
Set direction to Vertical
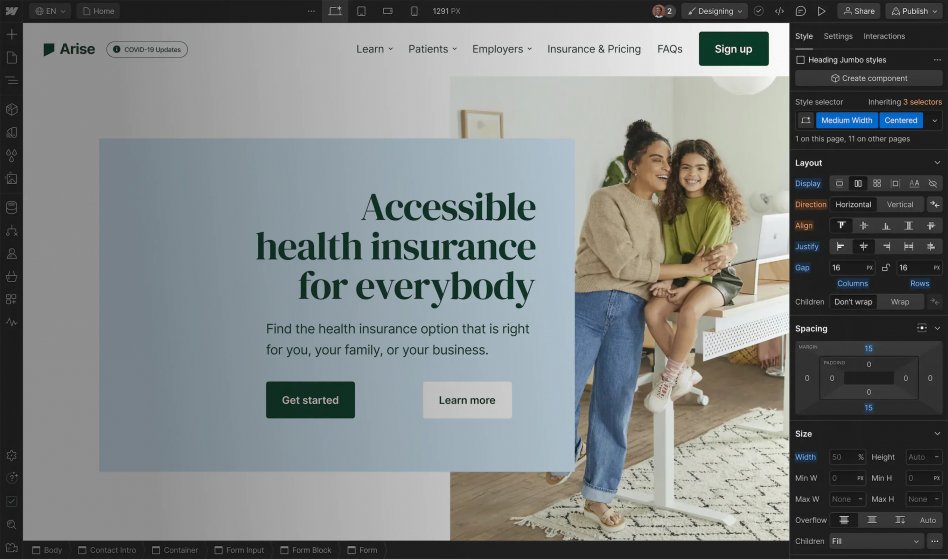pos(900,204)
